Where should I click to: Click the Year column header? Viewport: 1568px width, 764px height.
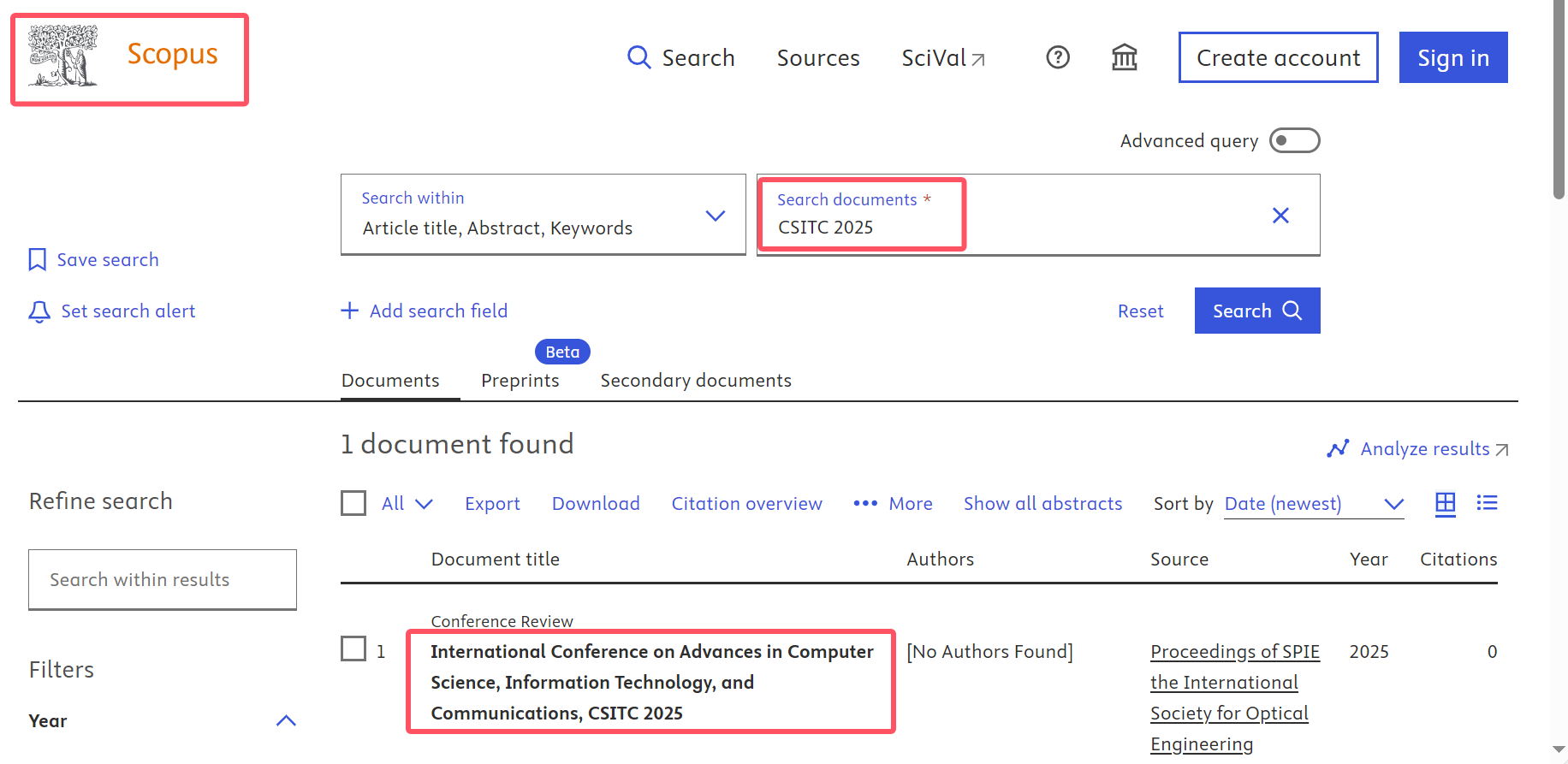(1369, 559)
